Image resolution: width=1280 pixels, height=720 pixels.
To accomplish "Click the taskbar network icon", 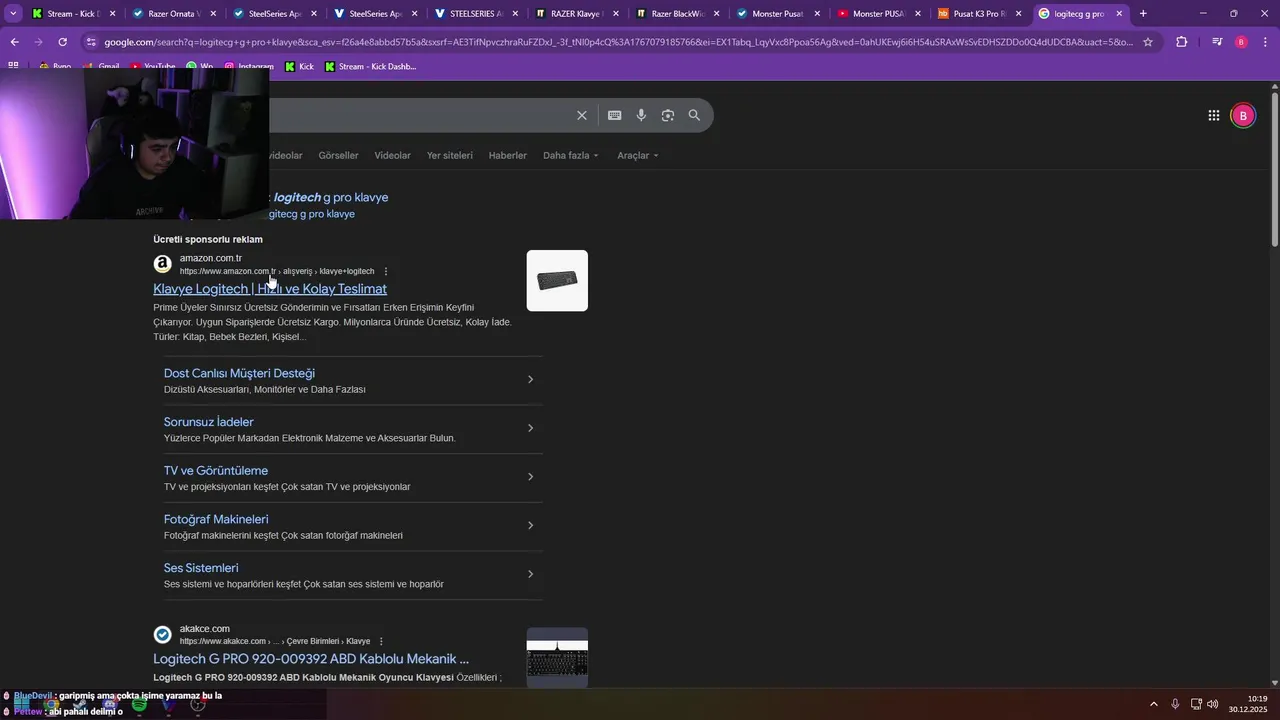I will (x=1196, y=704).
